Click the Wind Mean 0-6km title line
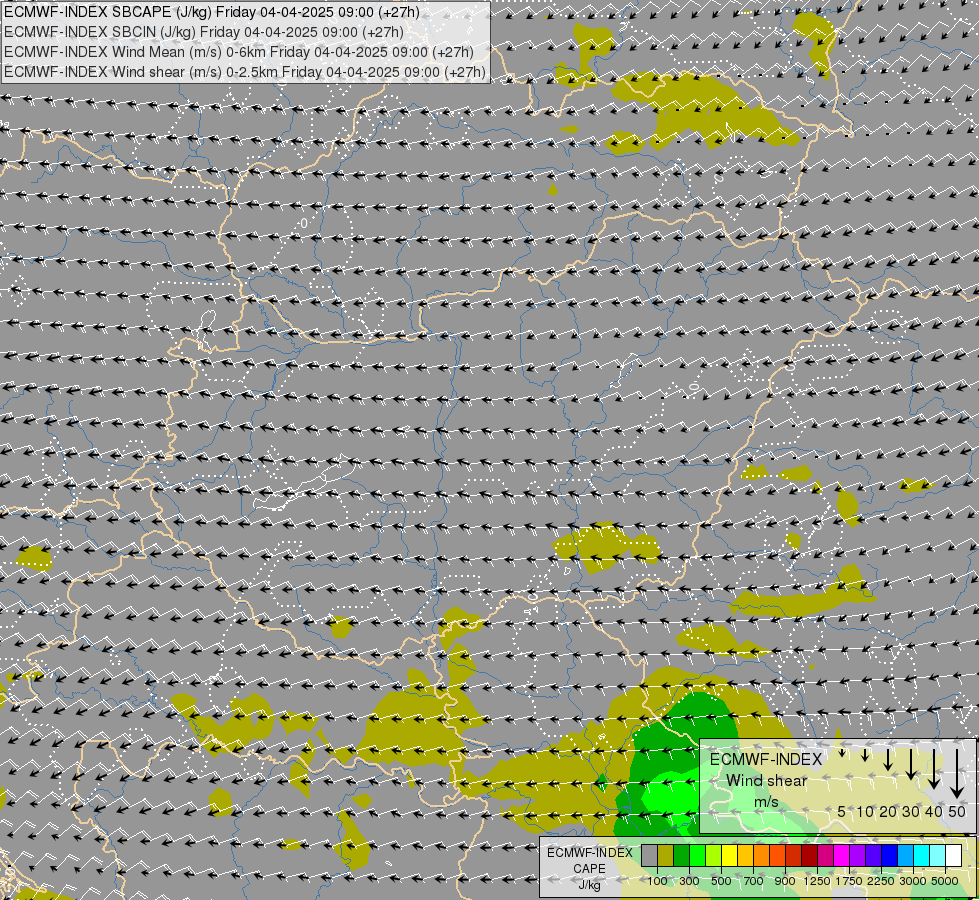The image size is (979, 900). [239, 52]
